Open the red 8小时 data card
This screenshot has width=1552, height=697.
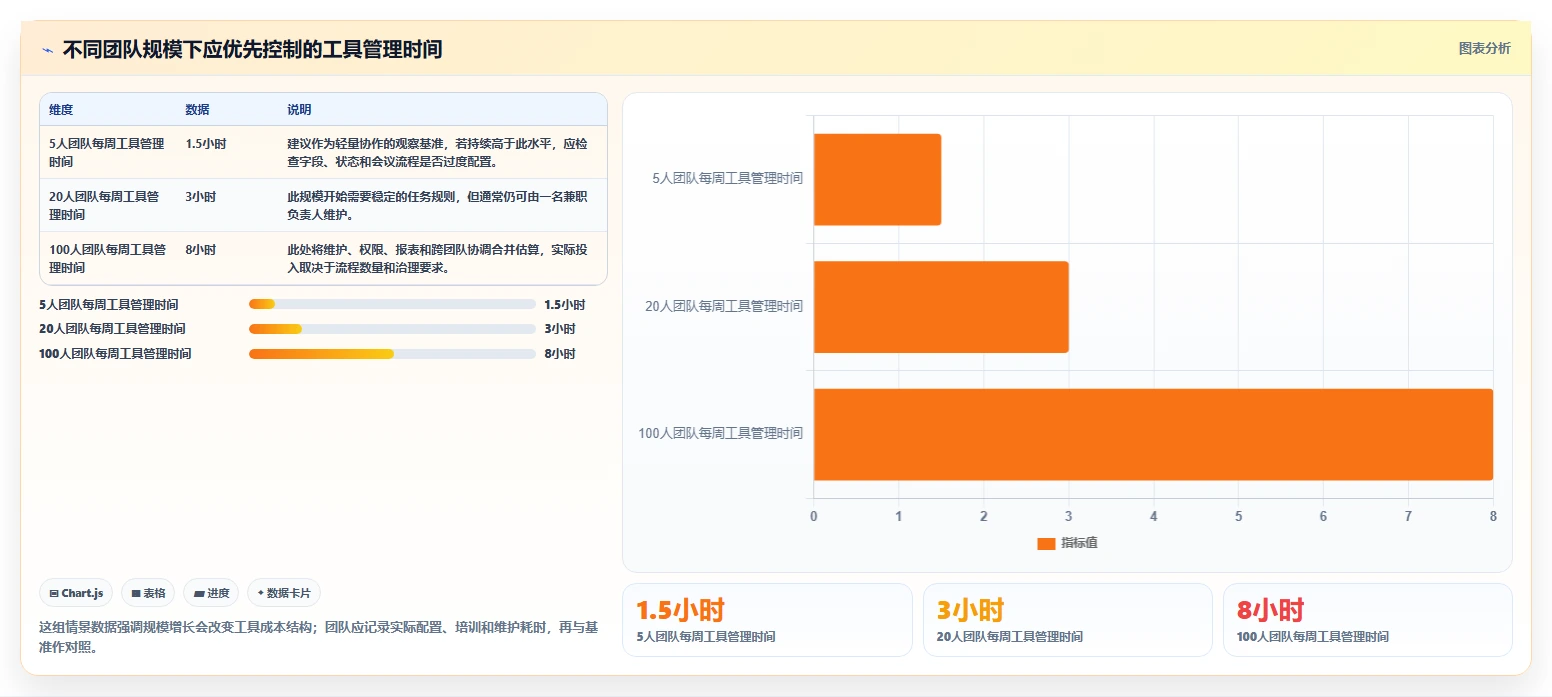pos(1367,620)
